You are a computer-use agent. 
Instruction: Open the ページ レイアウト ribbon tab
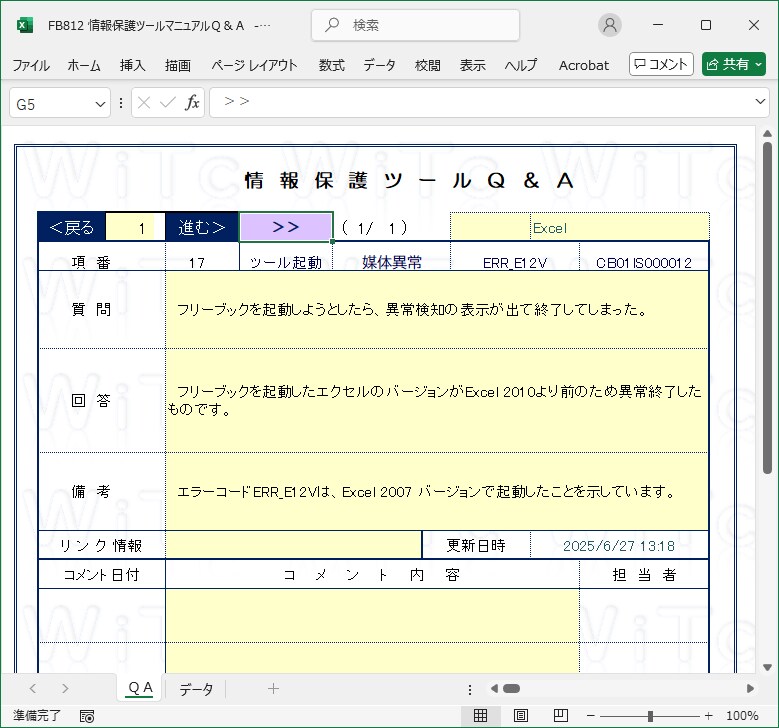coord(254,65)
